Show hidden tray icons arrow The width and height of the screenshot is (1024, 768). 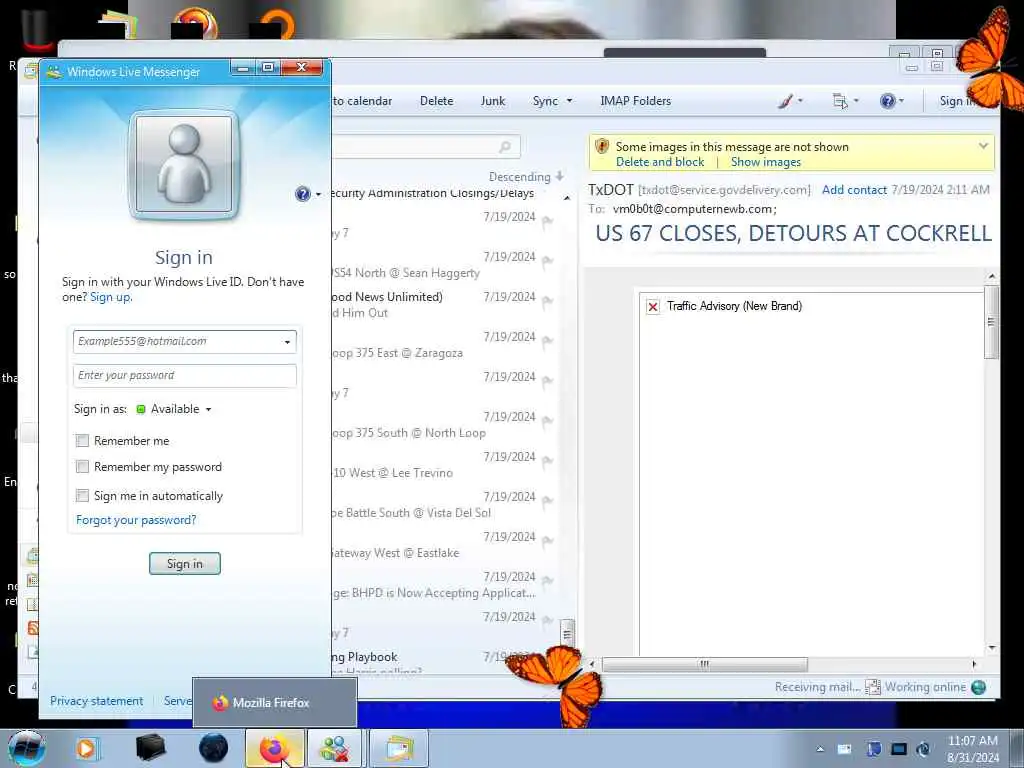(820, 749)
